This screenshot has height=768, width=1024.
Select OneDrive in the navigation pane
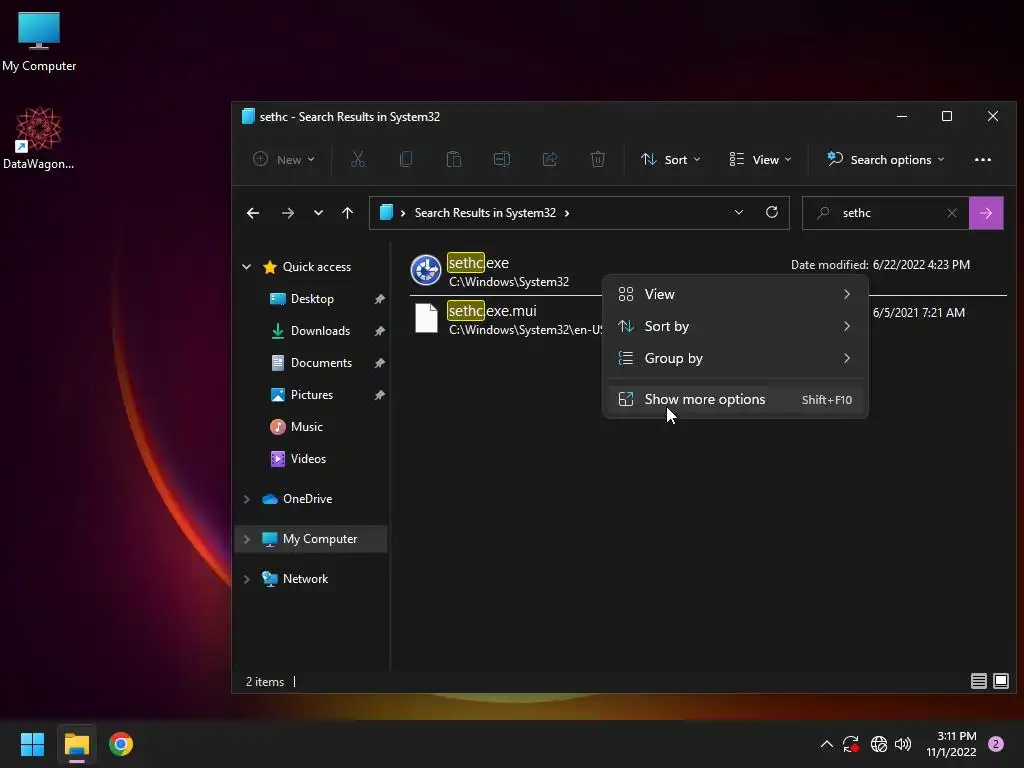point(307,499)
